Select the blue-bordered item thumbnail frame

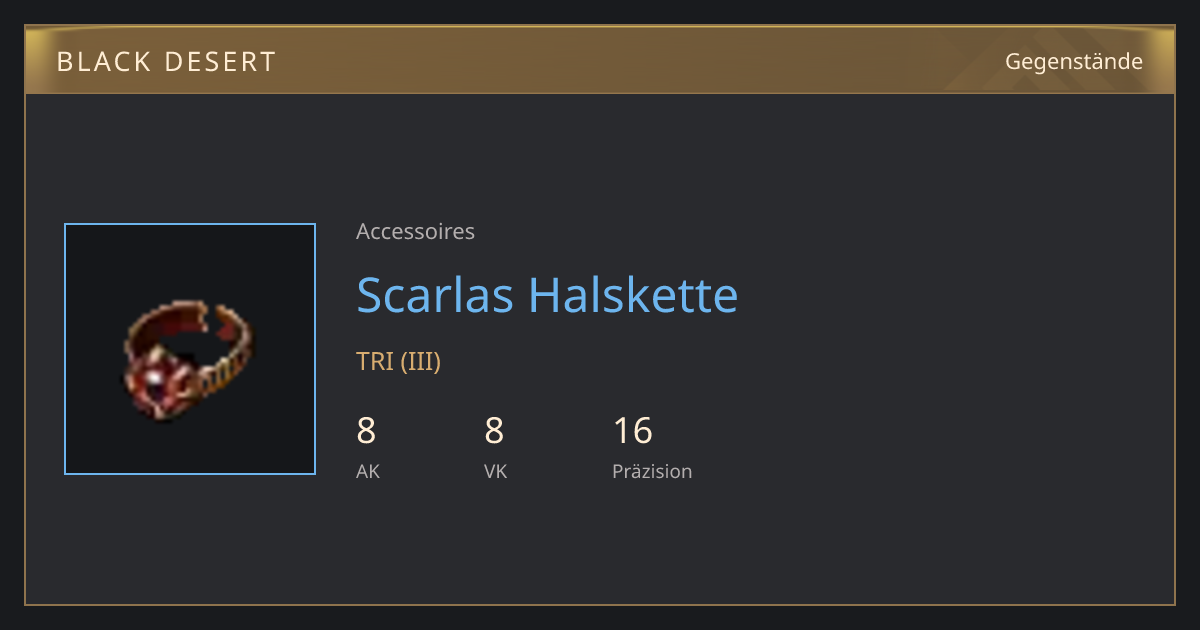point(190,349)
